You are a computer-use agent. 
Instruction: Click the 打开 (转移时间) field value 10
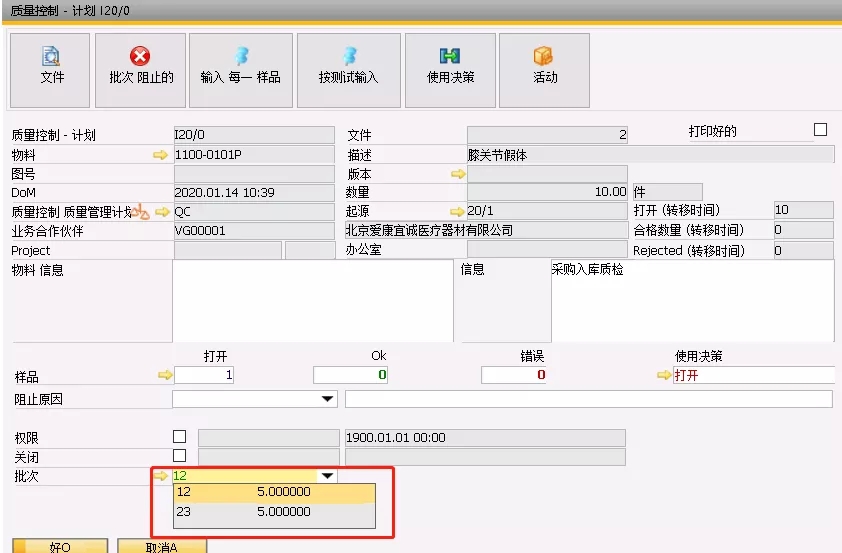point(803,210)
